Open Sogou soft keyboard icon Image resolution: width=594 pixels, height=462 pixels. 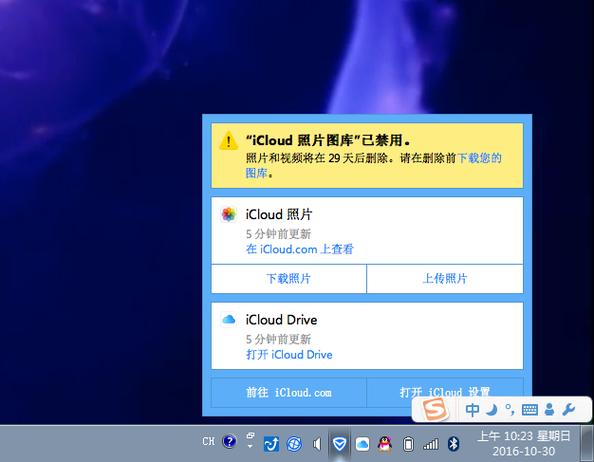[529, 410]
